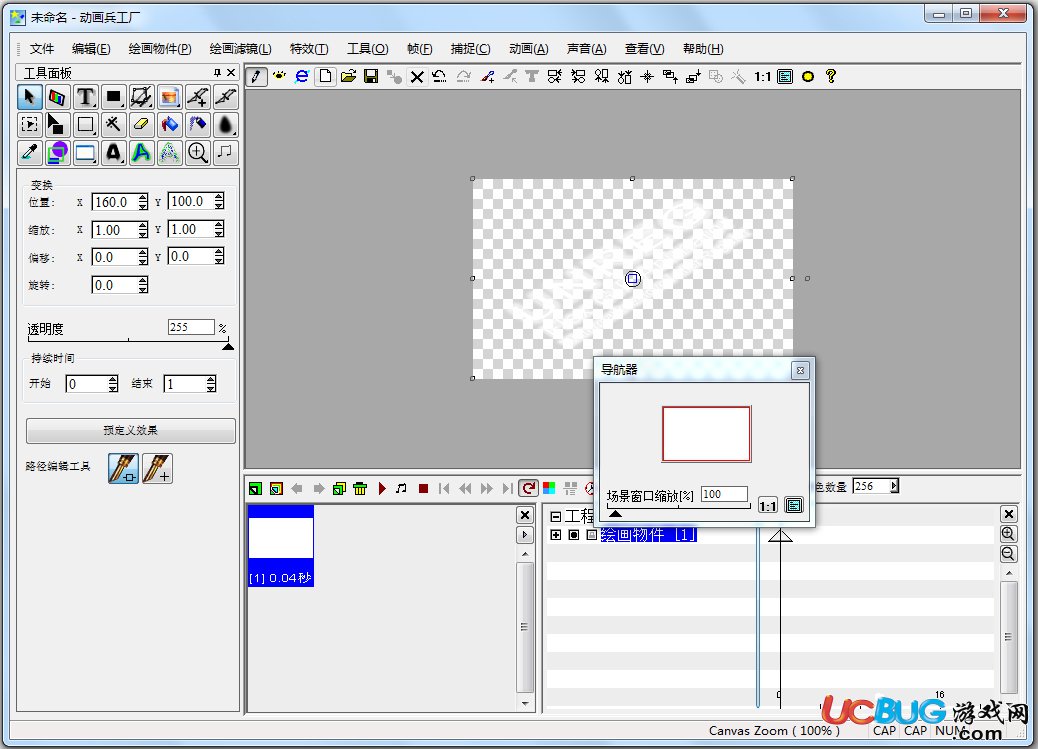Open the color count 256 dropdown
Image resolution: width=1038 pixels, height=749 pixels.
(x=894, y=486)
